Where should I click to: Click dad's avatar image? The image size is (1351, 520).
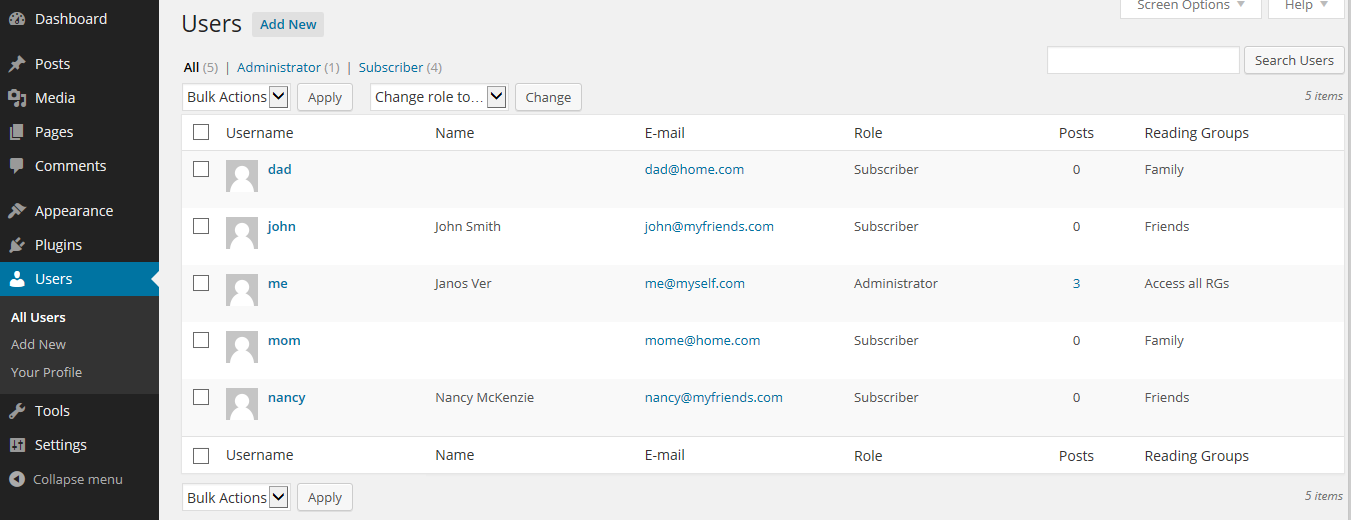pos(242,176)
